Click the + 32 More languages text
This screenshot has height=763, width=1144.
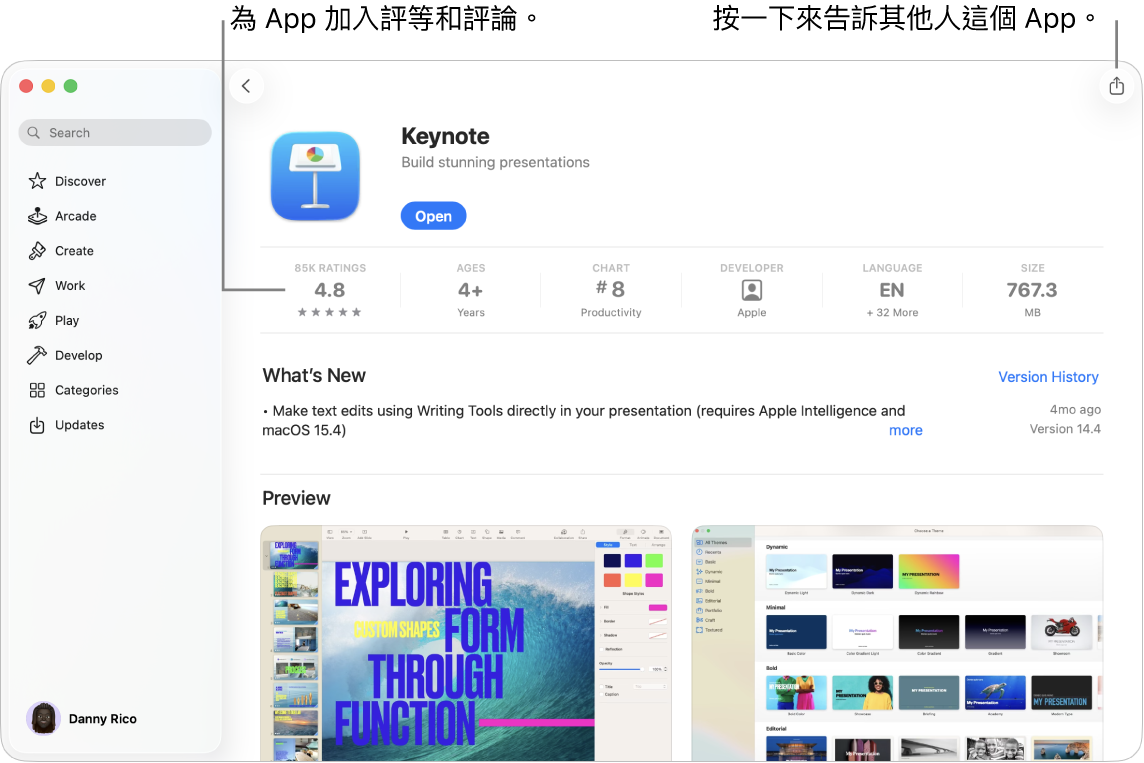[x=892, y=313]
